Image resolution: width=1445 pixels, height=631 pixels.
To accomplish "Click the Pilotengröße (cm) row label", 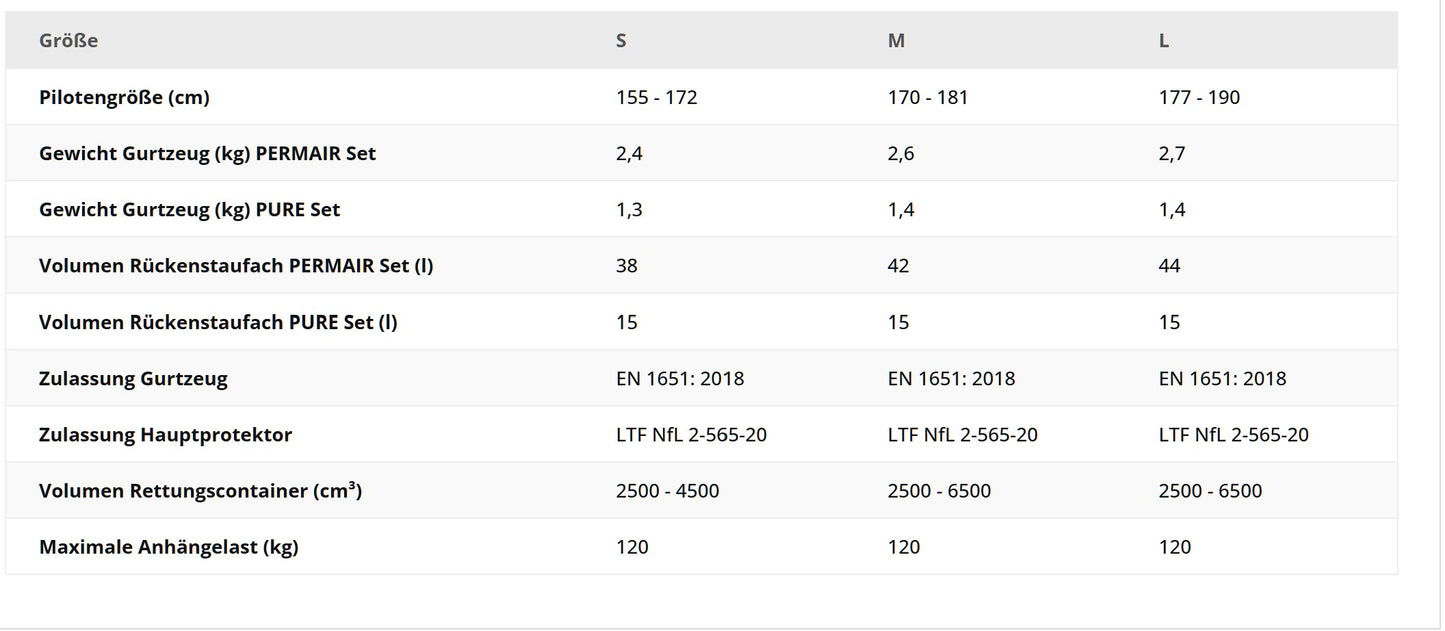I will [x=124, y=97].
